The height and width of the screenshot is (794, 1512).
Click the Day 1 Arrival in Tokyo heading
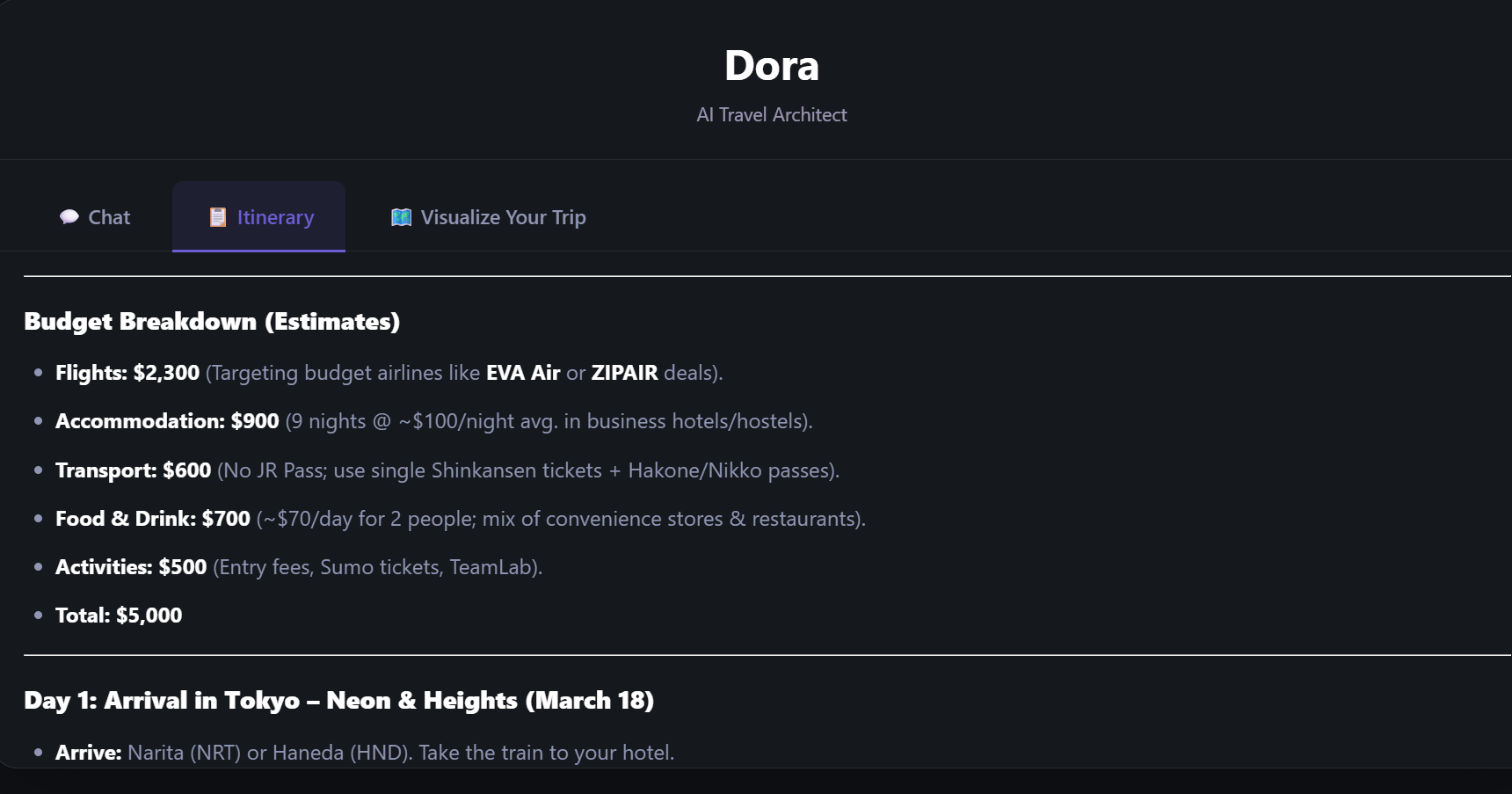(338, 701)
